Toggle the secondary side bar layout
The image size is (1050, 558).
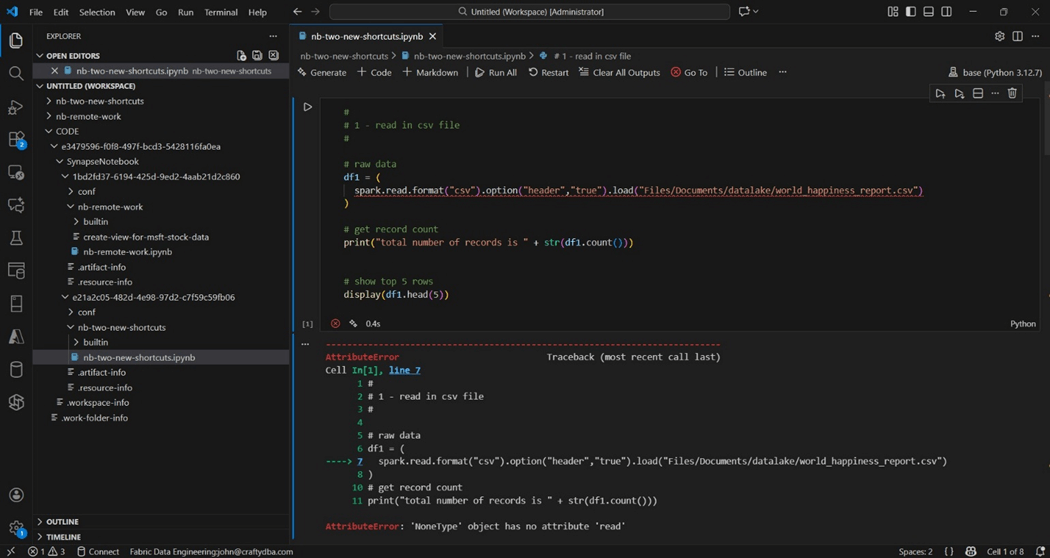(946, 12)
